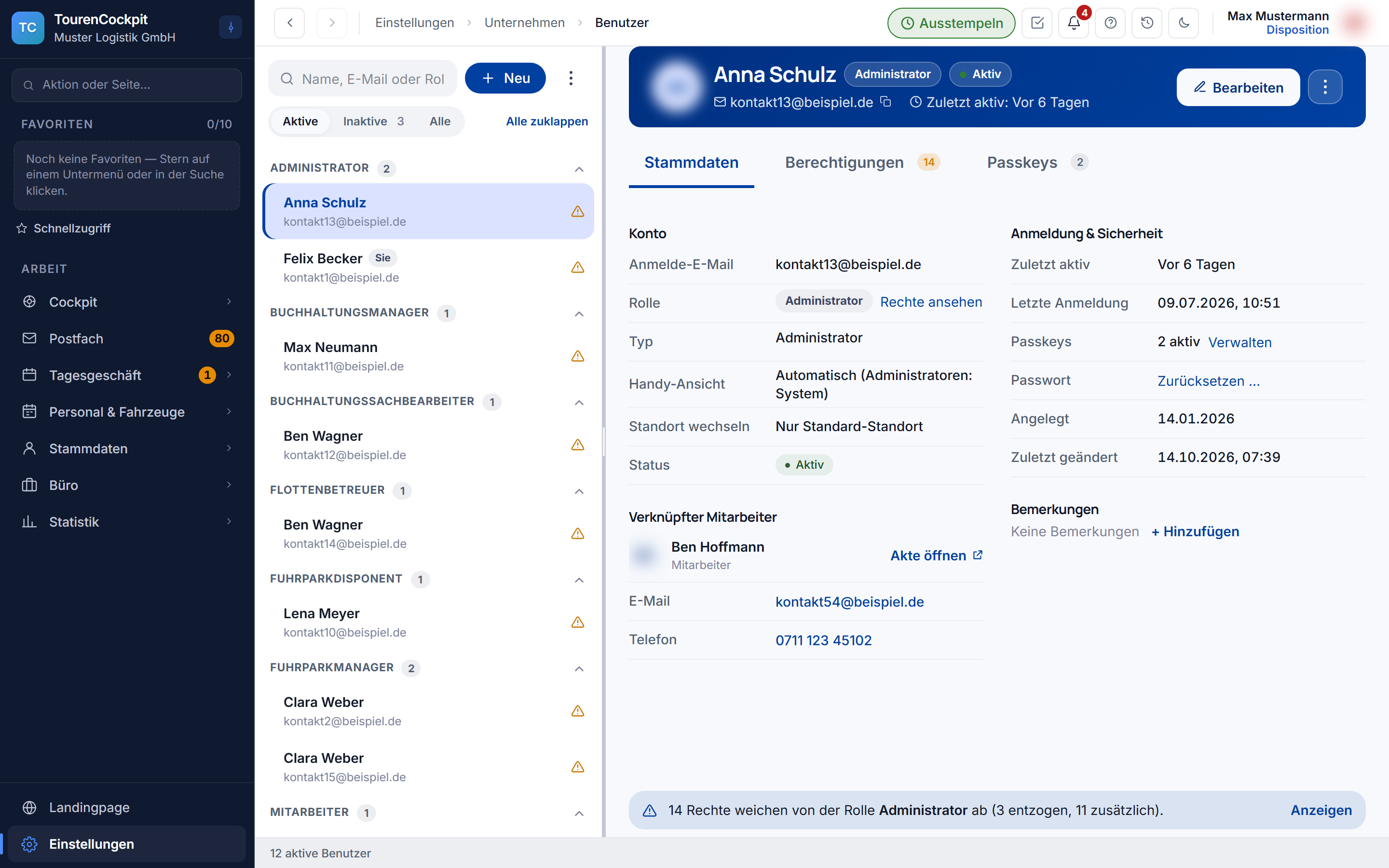
Task: Click Anzeigen in the rights notice
Action: pyautogui.click(x=1321, y=810)
